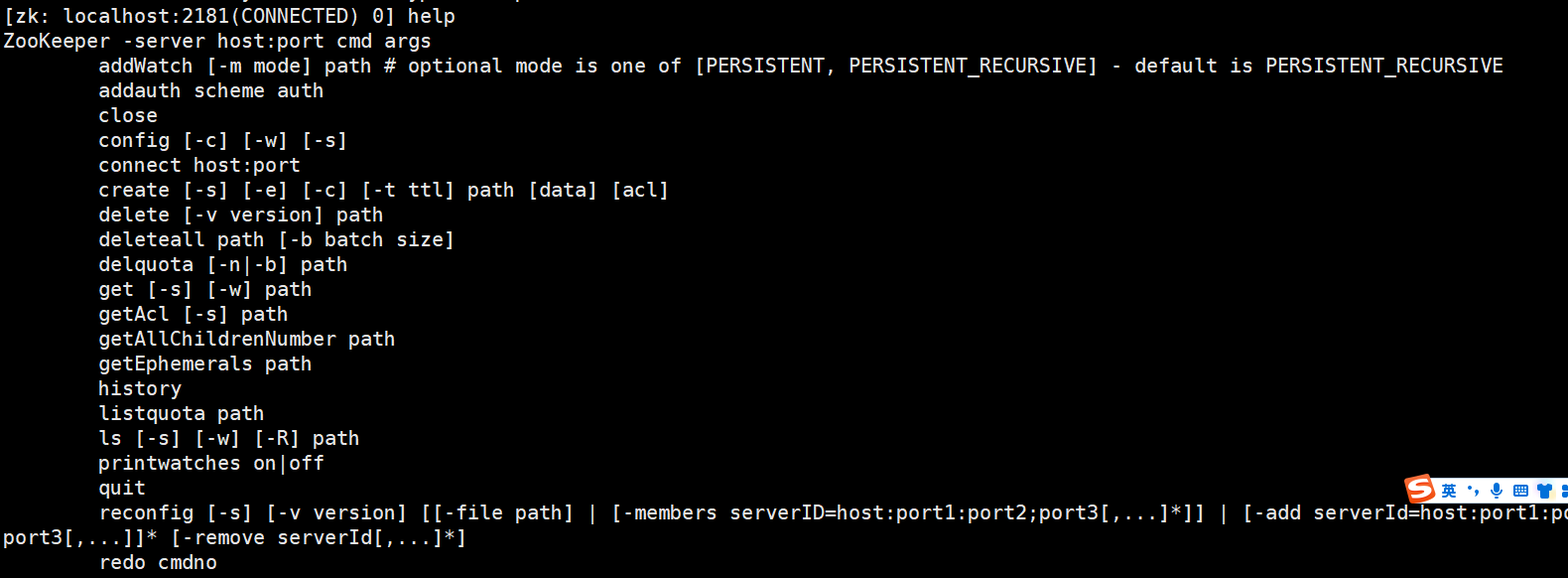Click the 'printwatches on|off' line

tap(210, 464)
